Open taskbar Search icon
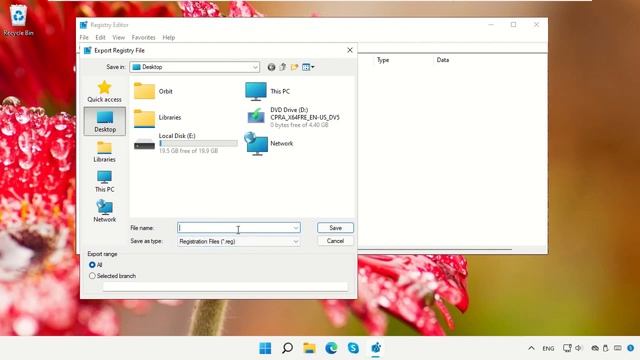Viewport: 640px width, 360px height. click(x=287, y=348)
